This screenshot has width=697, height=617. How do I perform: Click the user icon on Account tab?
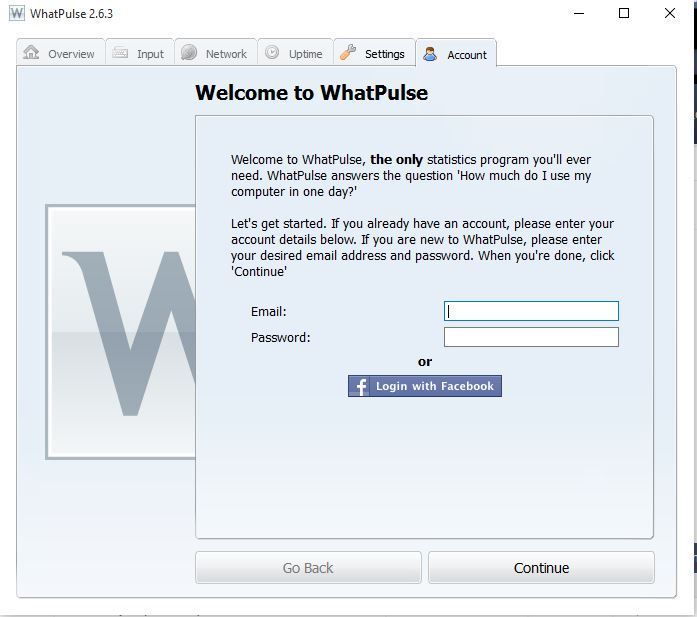pos(430,54)
